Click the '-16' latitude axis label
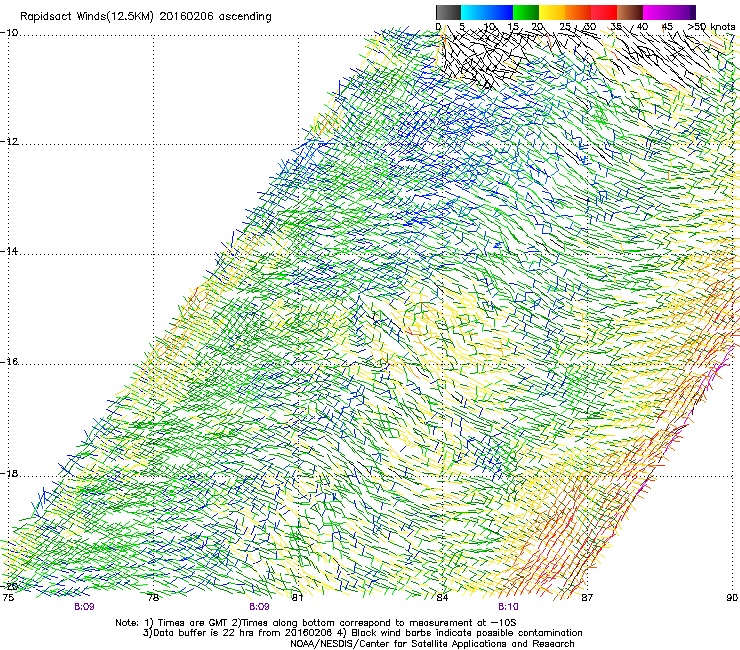Image resolution: width=740 pixels, height=650 pixels. [x=9, y=362]
